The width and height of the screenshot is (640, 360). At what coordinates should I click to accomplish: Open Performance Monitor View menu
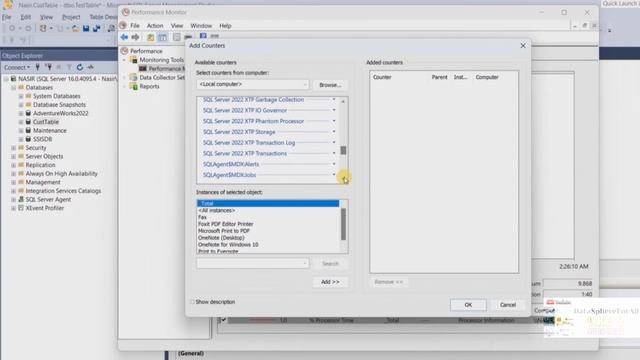[x=177, y=26]
